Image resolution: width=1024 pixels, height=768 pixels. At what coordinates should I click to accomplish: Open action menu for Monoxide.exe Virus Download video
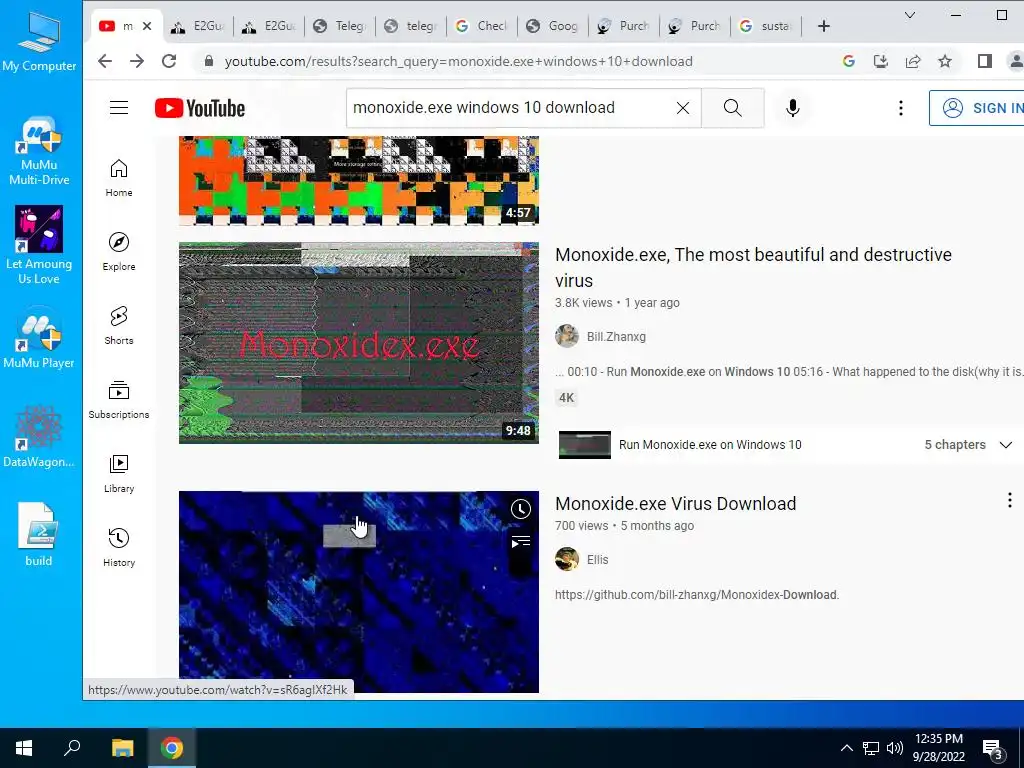(x=1010, y=500)
